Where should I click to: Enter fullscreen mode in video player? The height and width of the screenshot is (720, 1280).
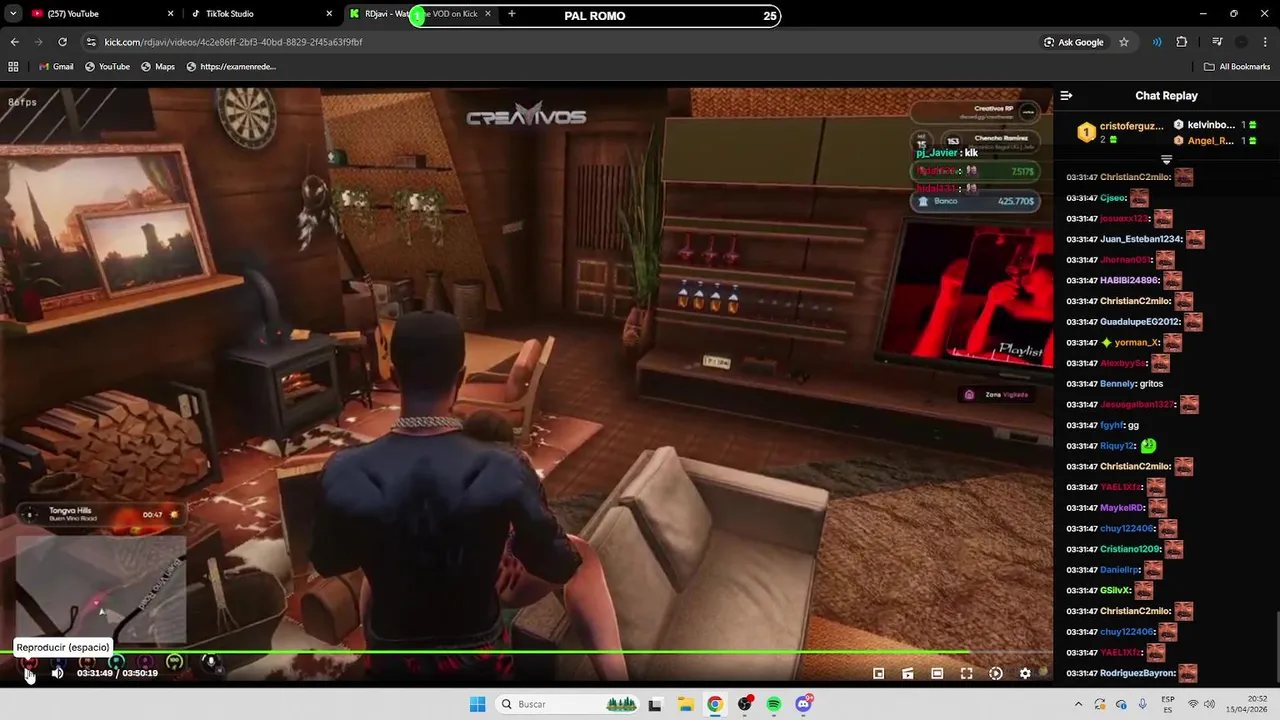tap(966, 673)
